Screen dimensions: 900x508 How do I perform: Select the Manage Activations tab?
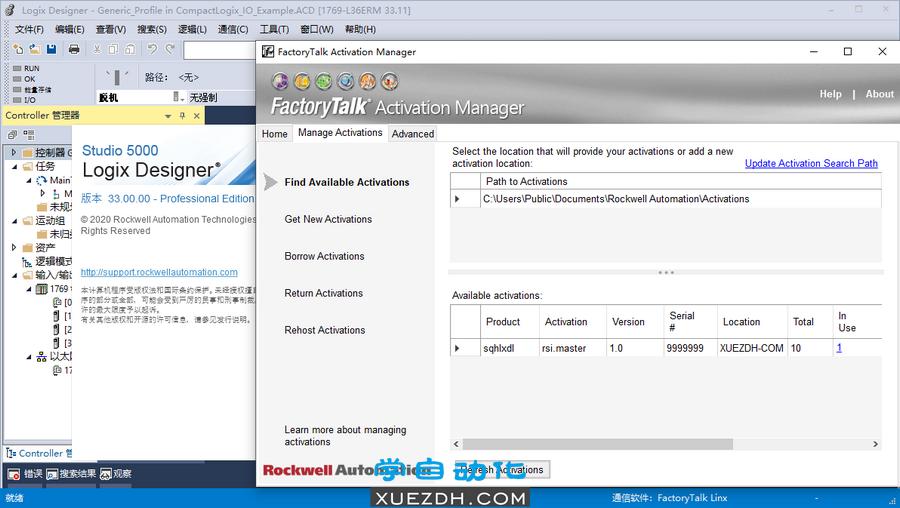340,133
